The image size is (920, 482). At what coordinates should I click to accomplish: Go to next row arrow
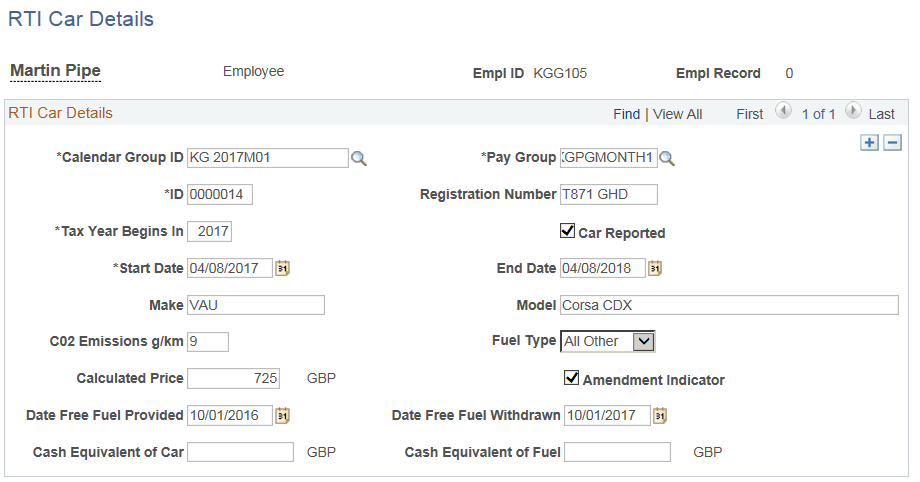point(852,113)
